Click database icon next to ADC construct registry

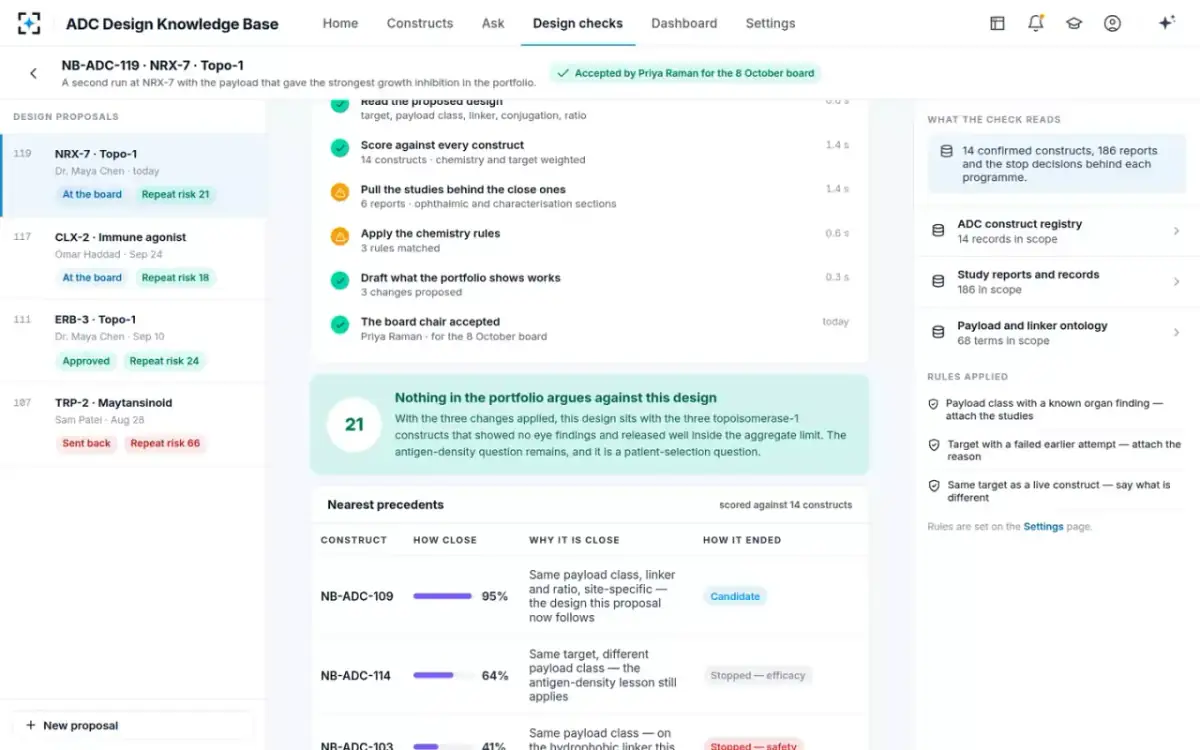[938, 230]
